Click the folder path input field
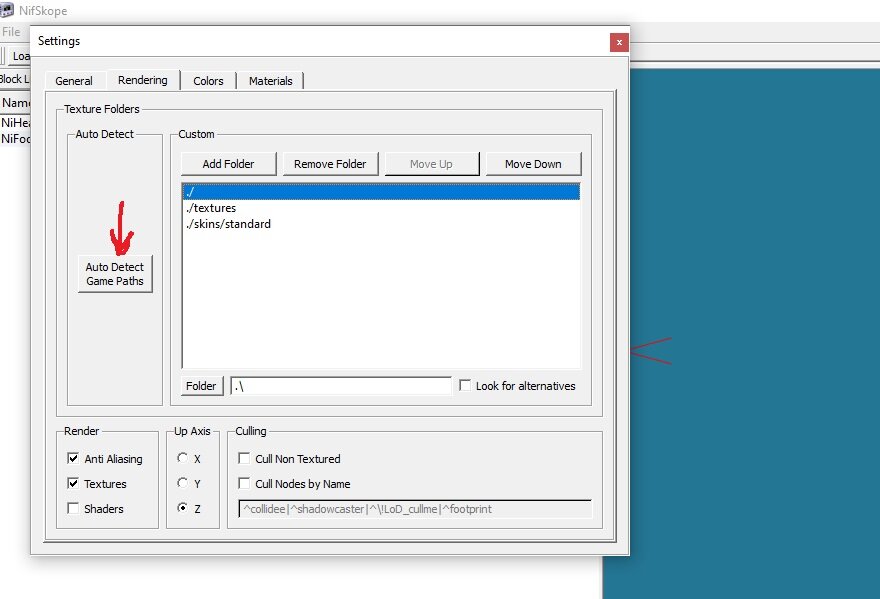The width and height of the screenshot is (880, 599). coord(341,386)
